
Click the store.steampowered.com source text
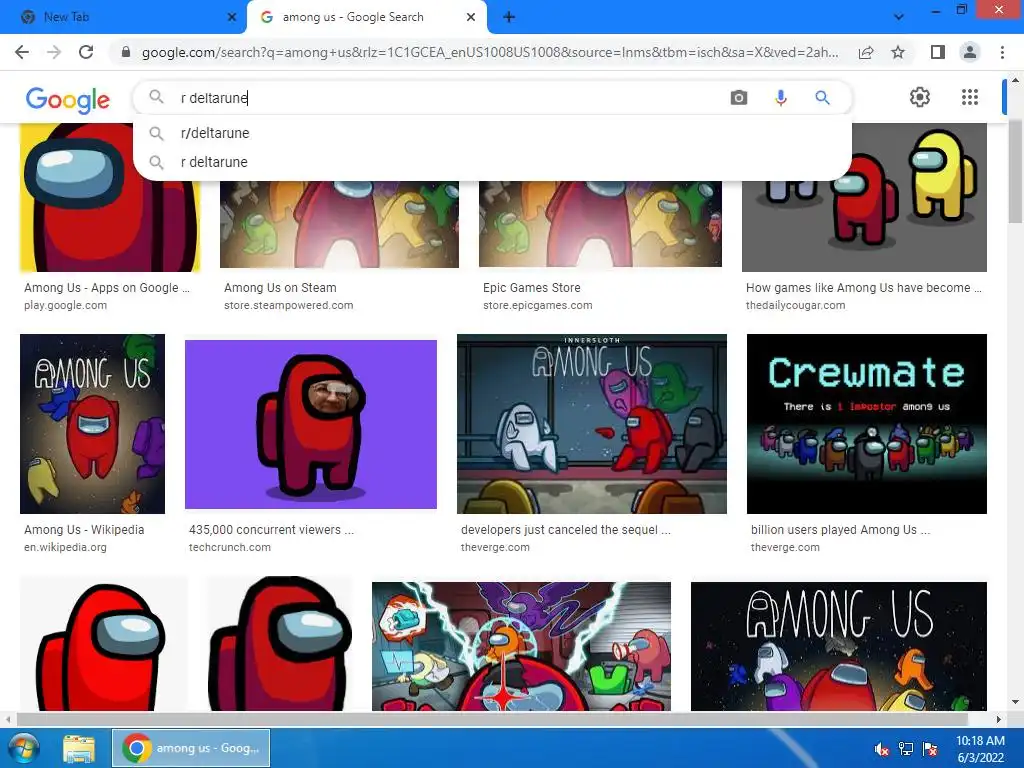click(x=289, y=305)
